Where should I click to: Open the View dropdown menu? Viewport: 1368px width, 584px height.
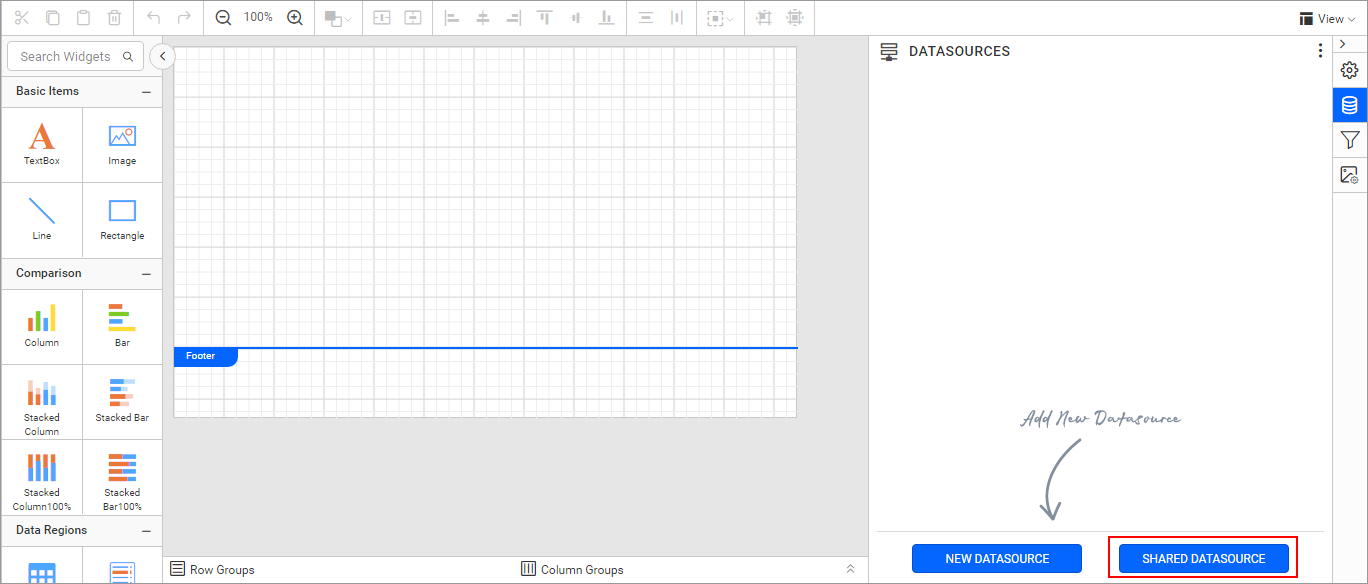1327,18
